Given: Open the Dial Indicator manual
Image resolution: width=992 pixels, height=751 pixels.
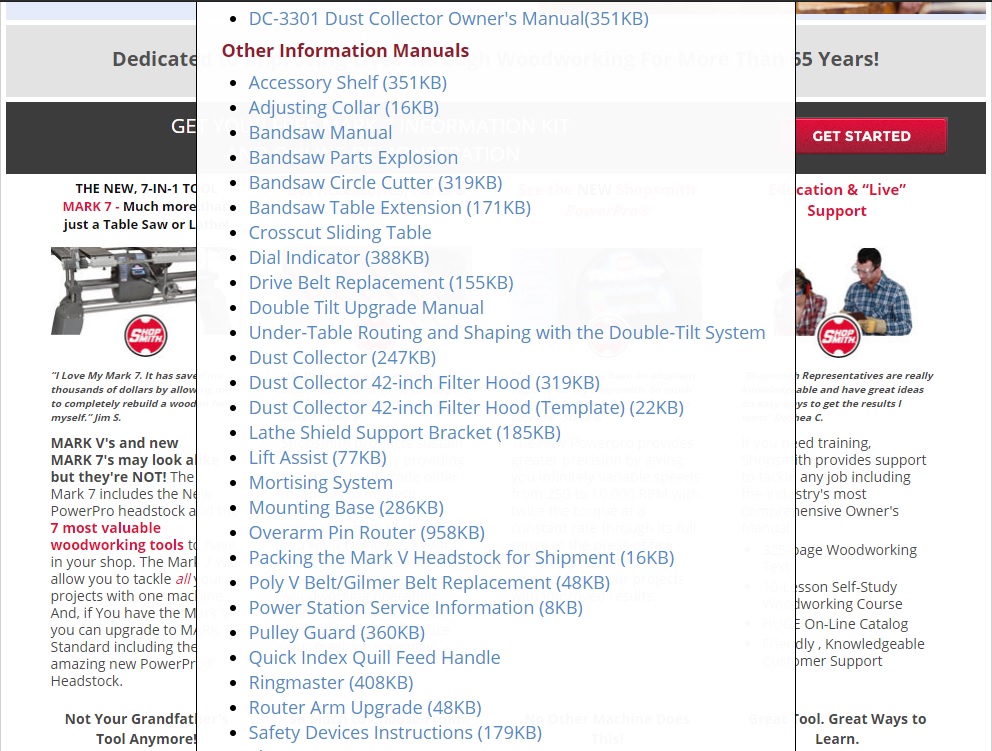Looking at the screenshot, I should coord(338,258).
